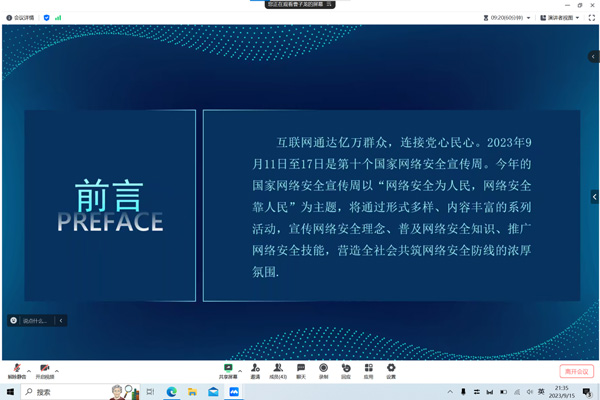Click the Record meeting icon
This screenshot has width=600, height=400.
(323, 369)
